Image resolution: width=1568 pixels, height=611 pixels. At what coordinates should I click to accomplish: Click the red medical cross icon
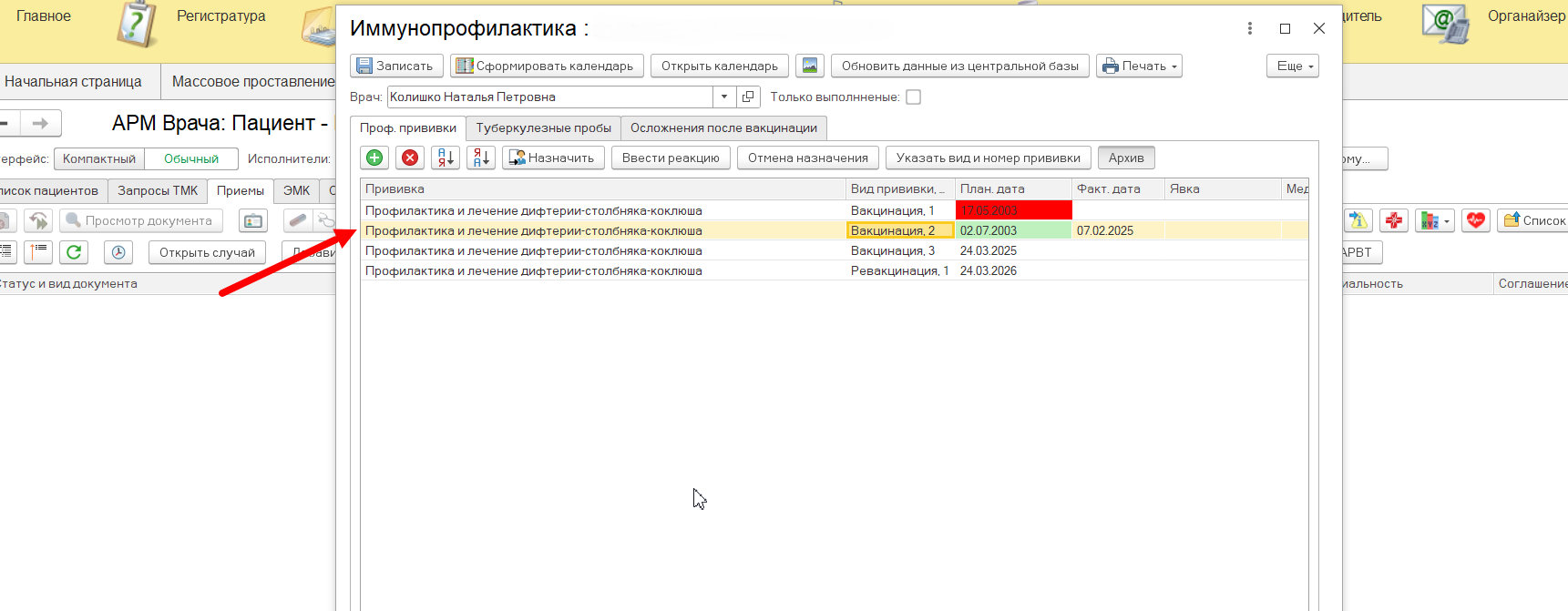[1394, 220]
